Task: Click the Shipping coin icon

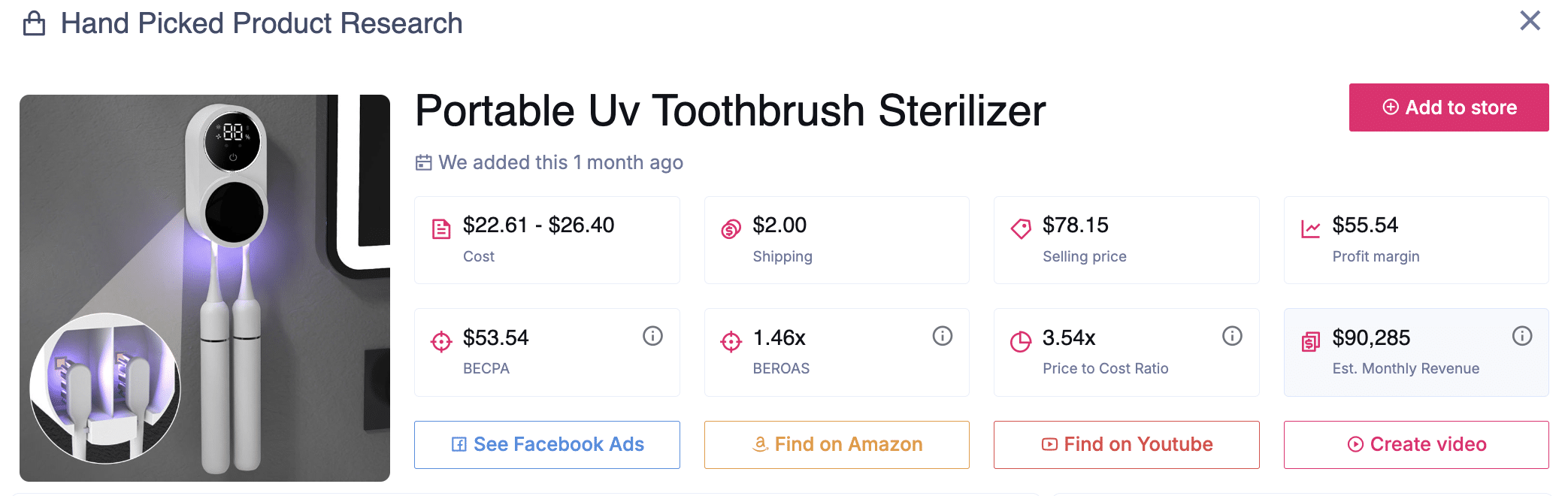Action: [731, 229]
